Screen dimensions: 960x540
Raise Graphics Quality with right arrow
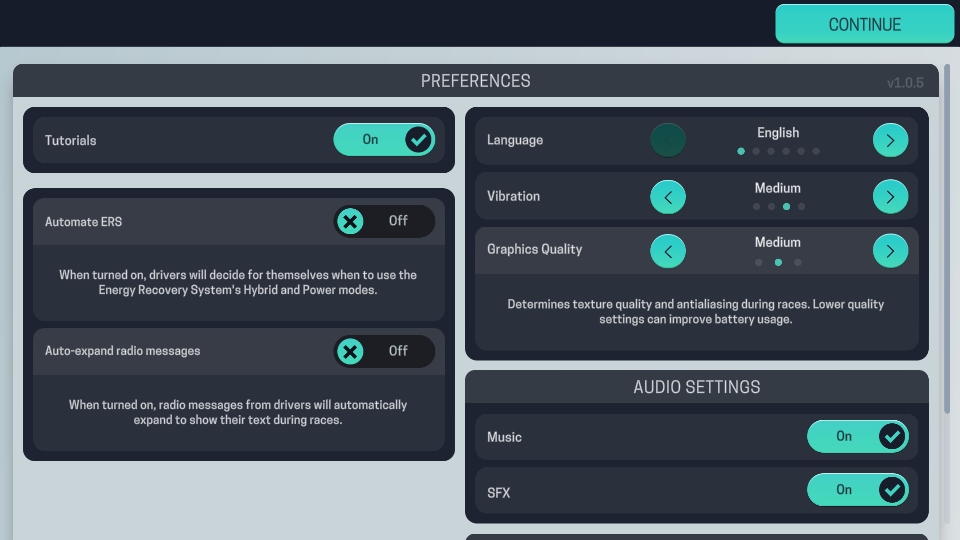click(x=890, y=250)
